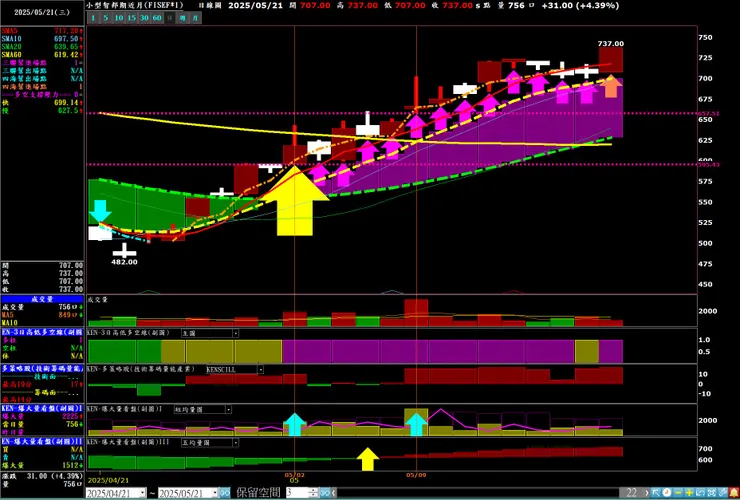
Task: Click the 05/09 date marker on time axis
Action: click(x=416, y=475)
